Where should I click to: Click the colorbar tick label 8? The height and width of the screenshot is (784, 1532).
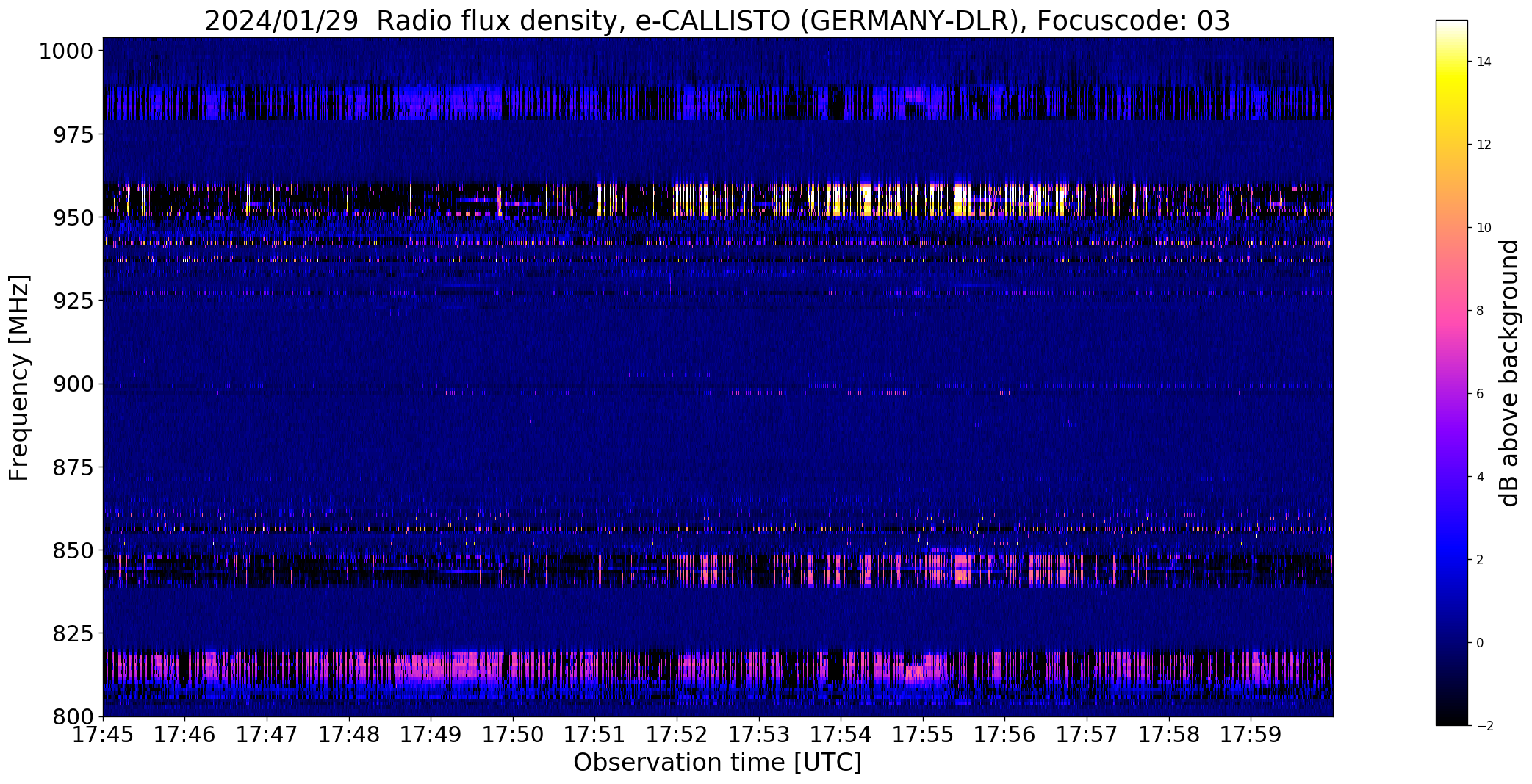1480,311
